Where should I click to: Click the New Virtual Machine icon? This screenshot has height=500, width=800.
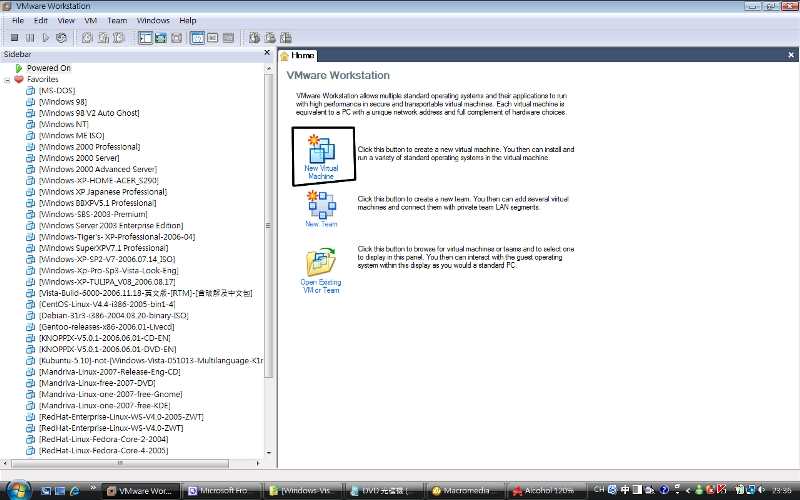click(x=321, y=149)
